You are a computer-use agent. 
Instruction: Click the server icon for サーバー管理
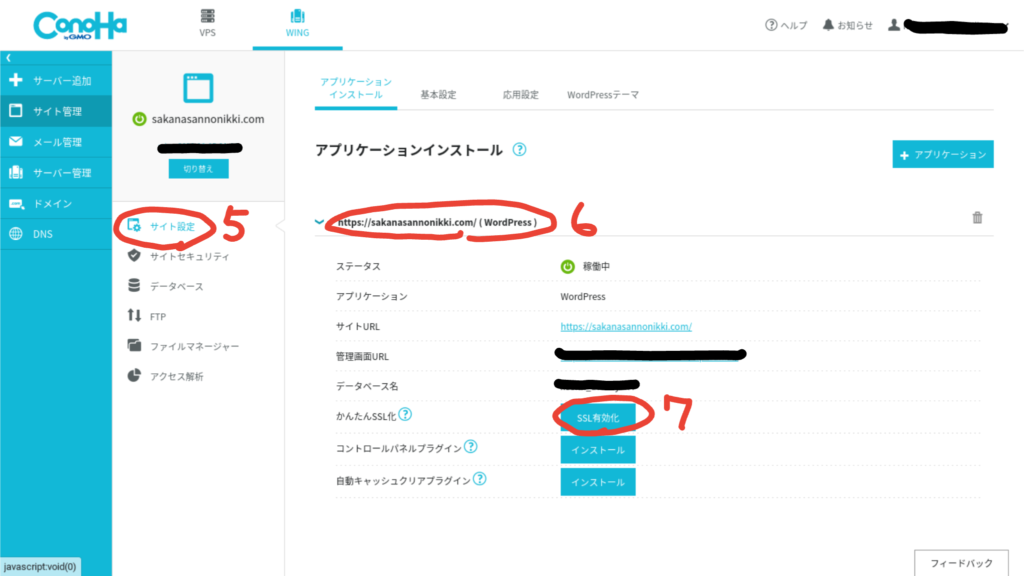click(16, 172)
